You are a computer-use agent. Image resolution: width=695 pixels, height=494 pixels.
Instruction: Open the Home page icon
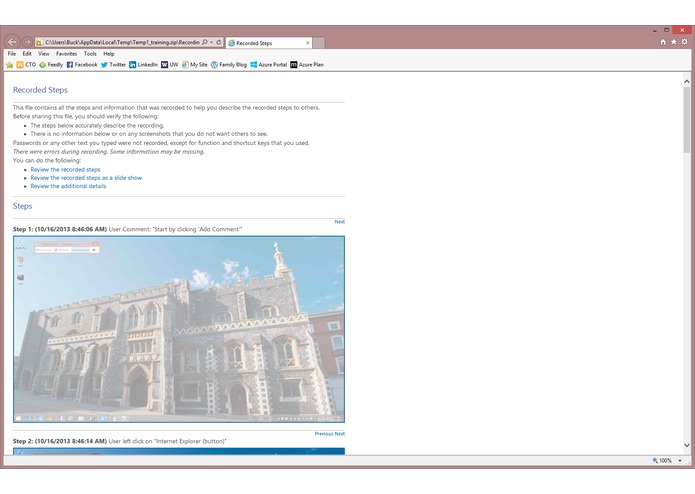(x=663, y=42)
